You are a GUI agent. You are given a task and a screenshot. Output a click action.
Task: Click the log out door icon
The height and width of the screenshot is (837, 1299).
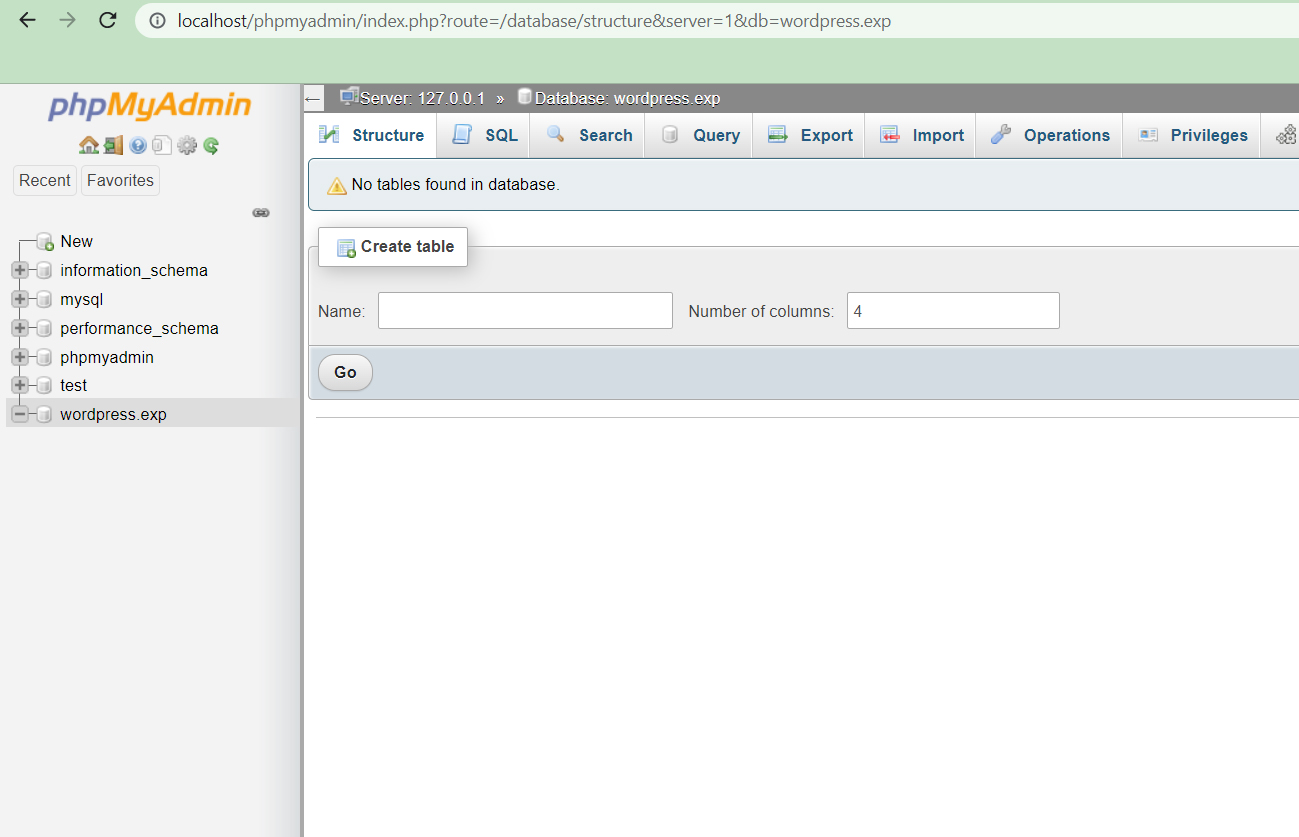point(113,146)
